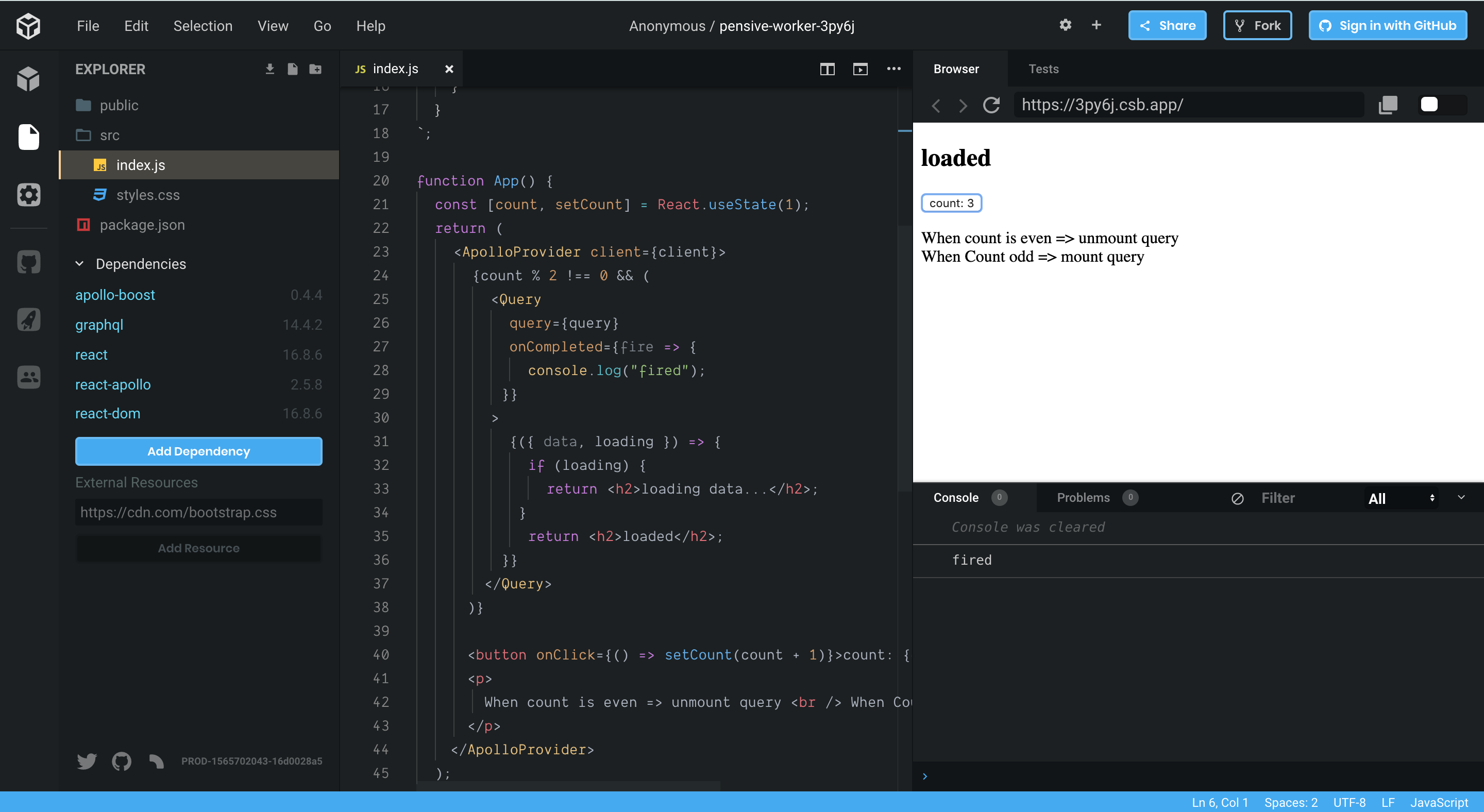Toggle split editor layout
1484x812 pixels.
827,69
